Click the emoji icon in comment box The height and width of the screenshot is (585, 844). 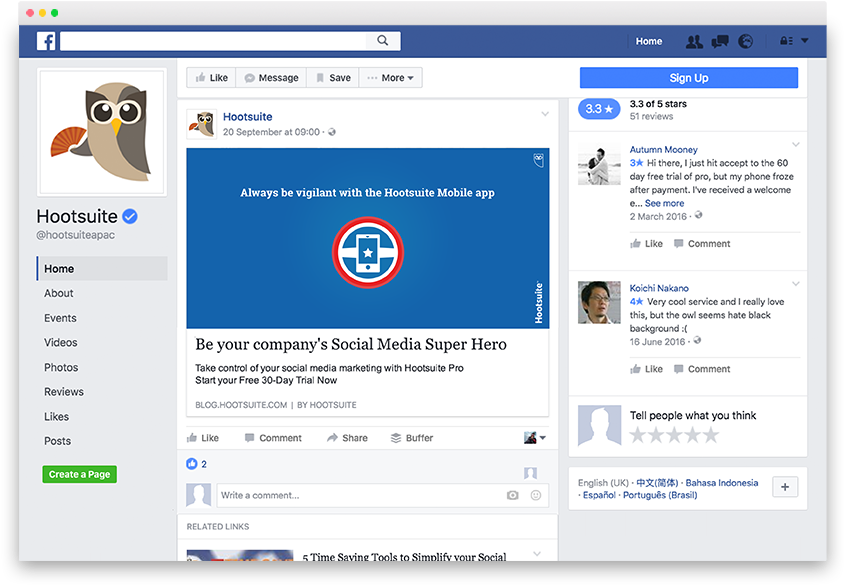tap(536, 495)
